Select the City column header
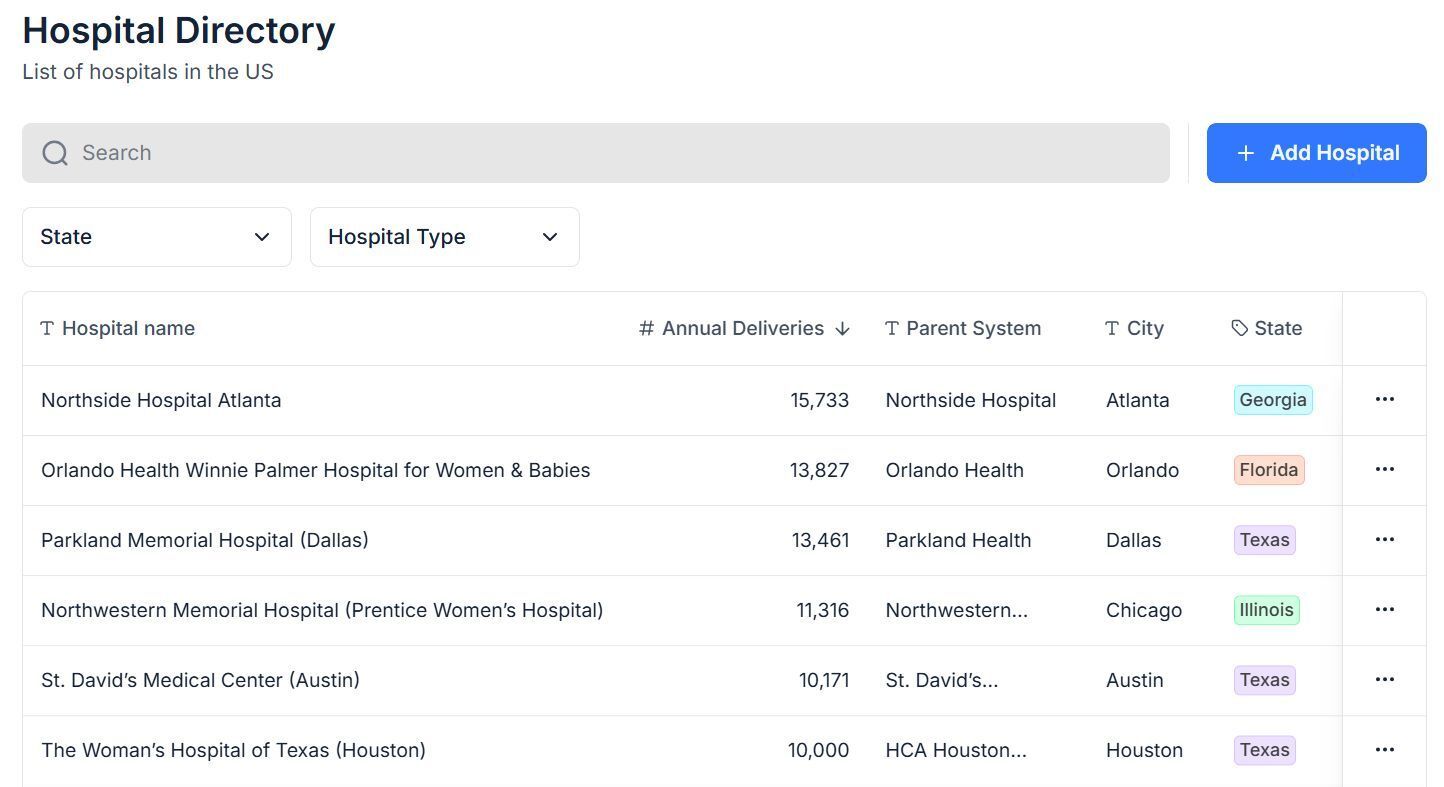Image resolution: width=1444 pixels, height=787 pixels. point(1144,329)
